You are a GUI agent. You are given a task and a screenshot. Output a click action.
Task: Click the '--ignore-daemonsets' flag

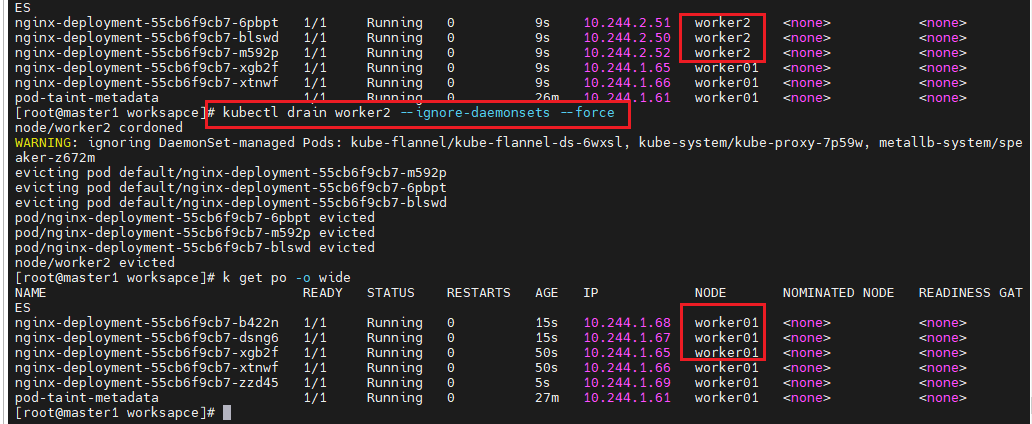click(475, 113)
